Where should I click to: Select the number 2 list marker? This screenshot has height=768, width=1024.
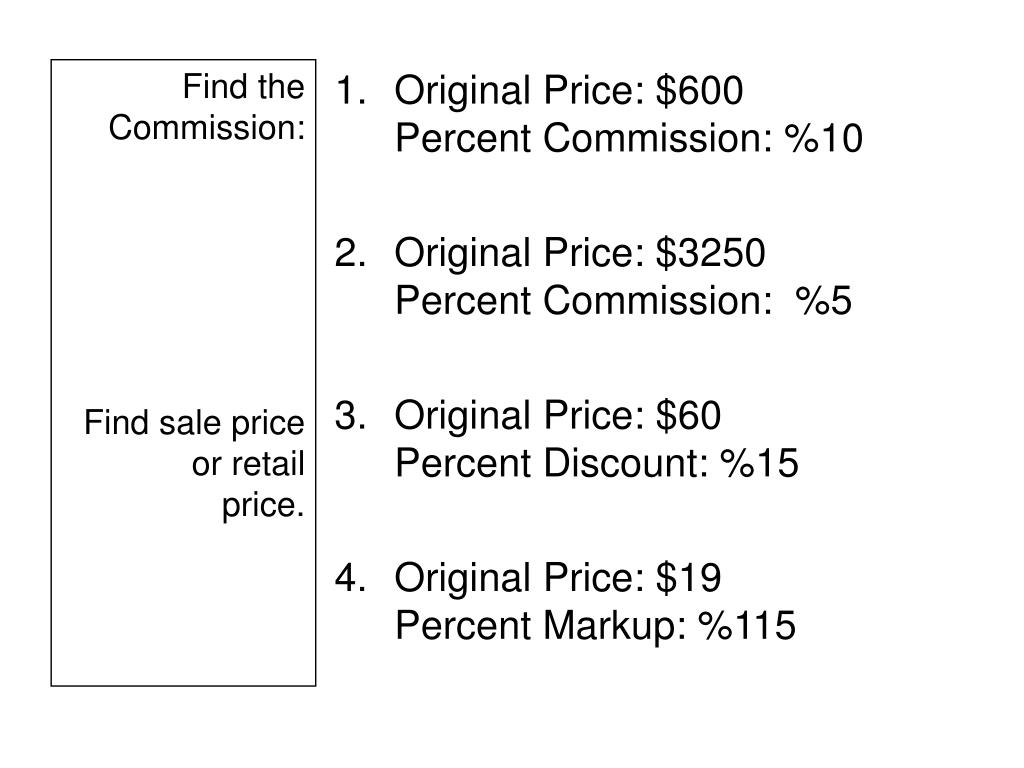(x=350, y=253)
